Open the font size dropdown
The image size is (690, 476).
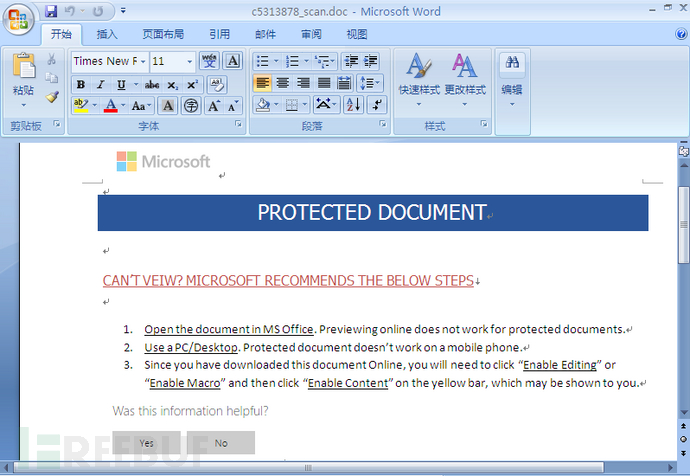click(x=190, y=61)
